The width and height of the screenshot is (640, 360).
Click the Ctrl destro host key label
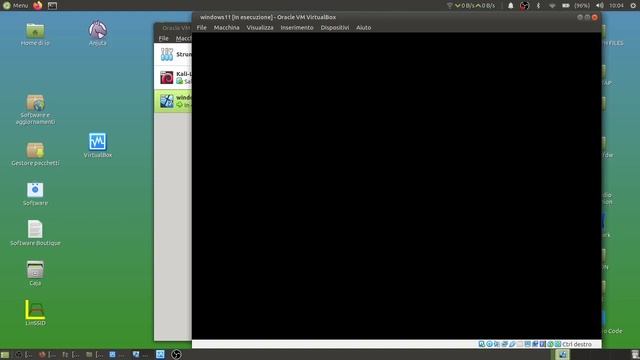(x=577, y=344)
